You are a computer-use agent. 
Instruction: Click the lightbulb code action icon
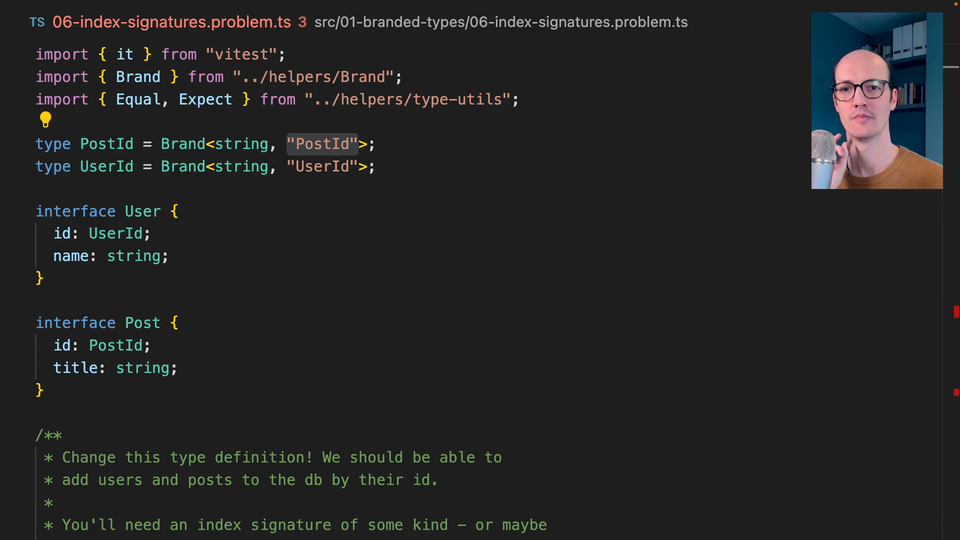pyautogui.click(x=45, y=121)
